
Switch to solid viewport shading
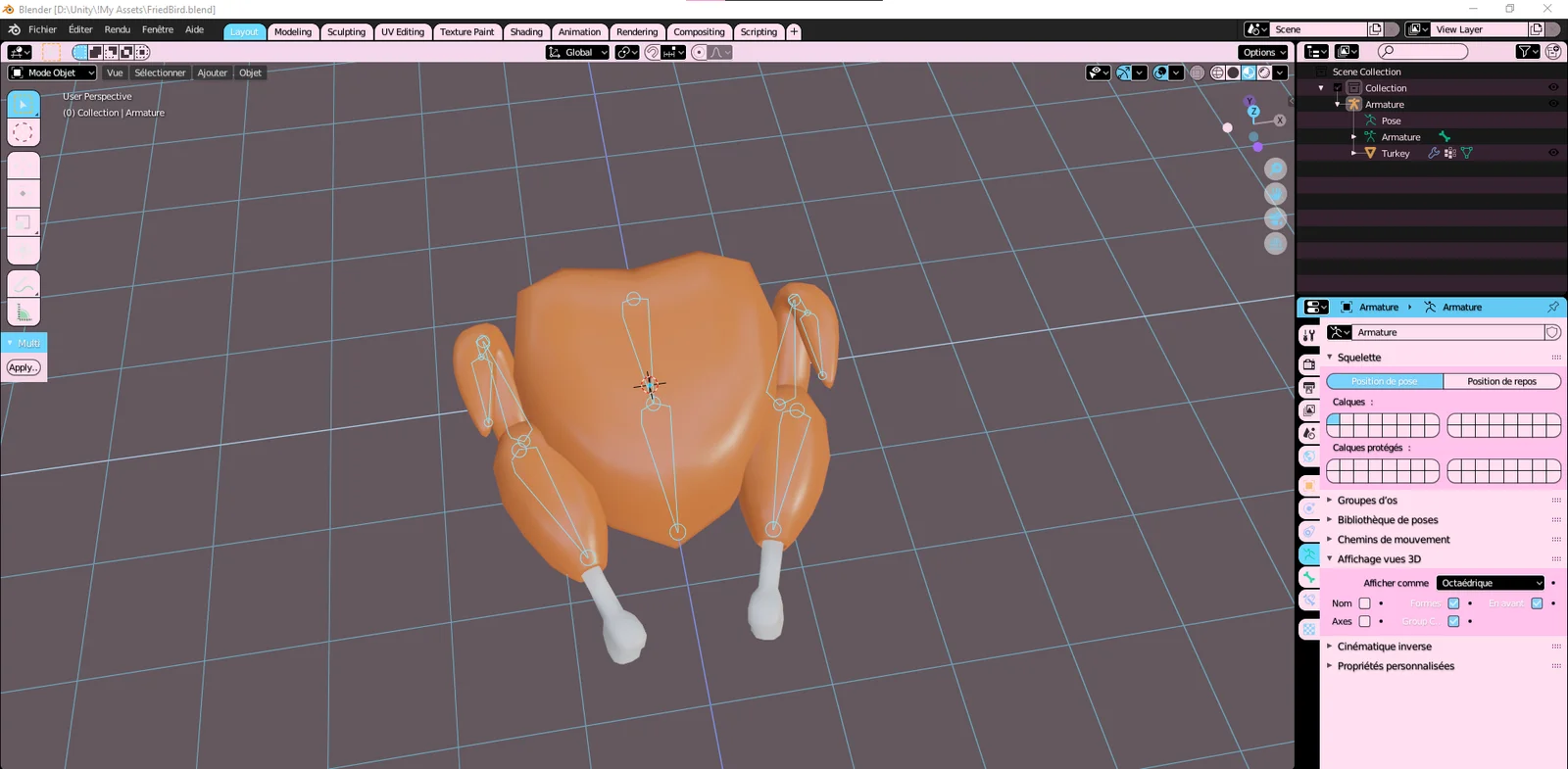click(1233, 72)
